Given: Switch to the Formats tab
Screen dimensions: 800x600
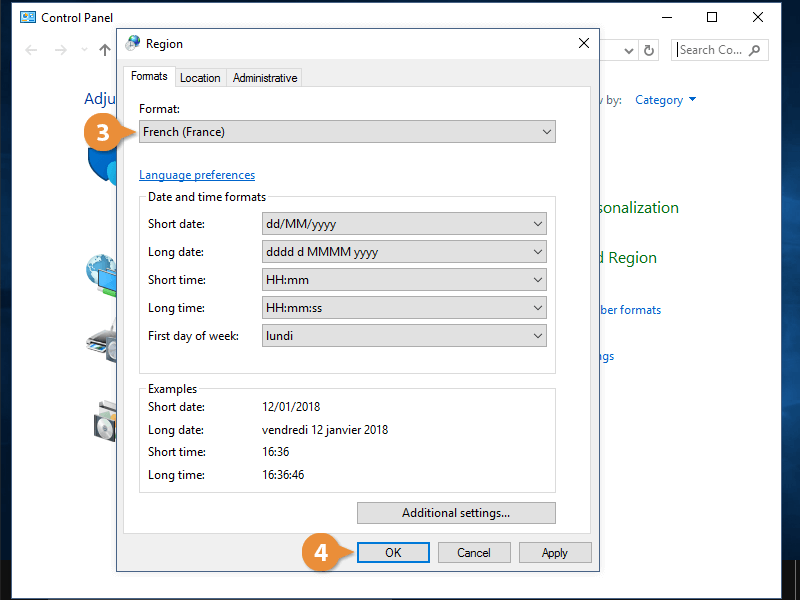Looking at the screenshot, I should [x=149, y=76].
